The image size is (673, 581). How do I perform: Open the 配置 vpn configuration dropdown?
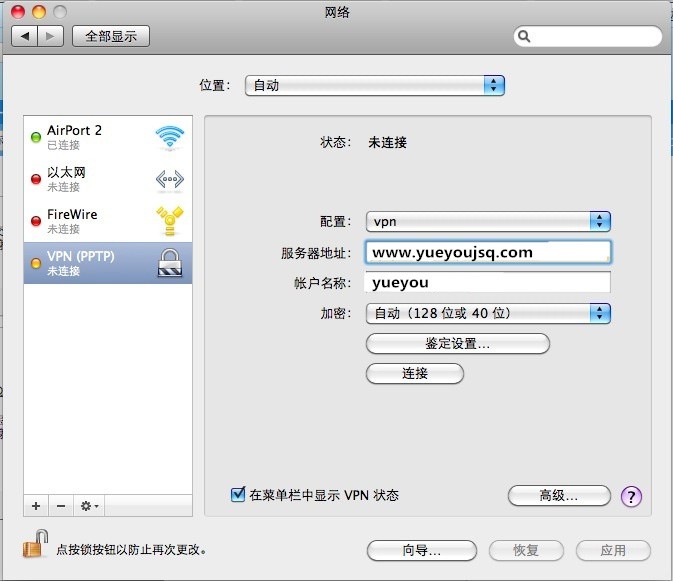pyautogui.click(x=488, y=221)
